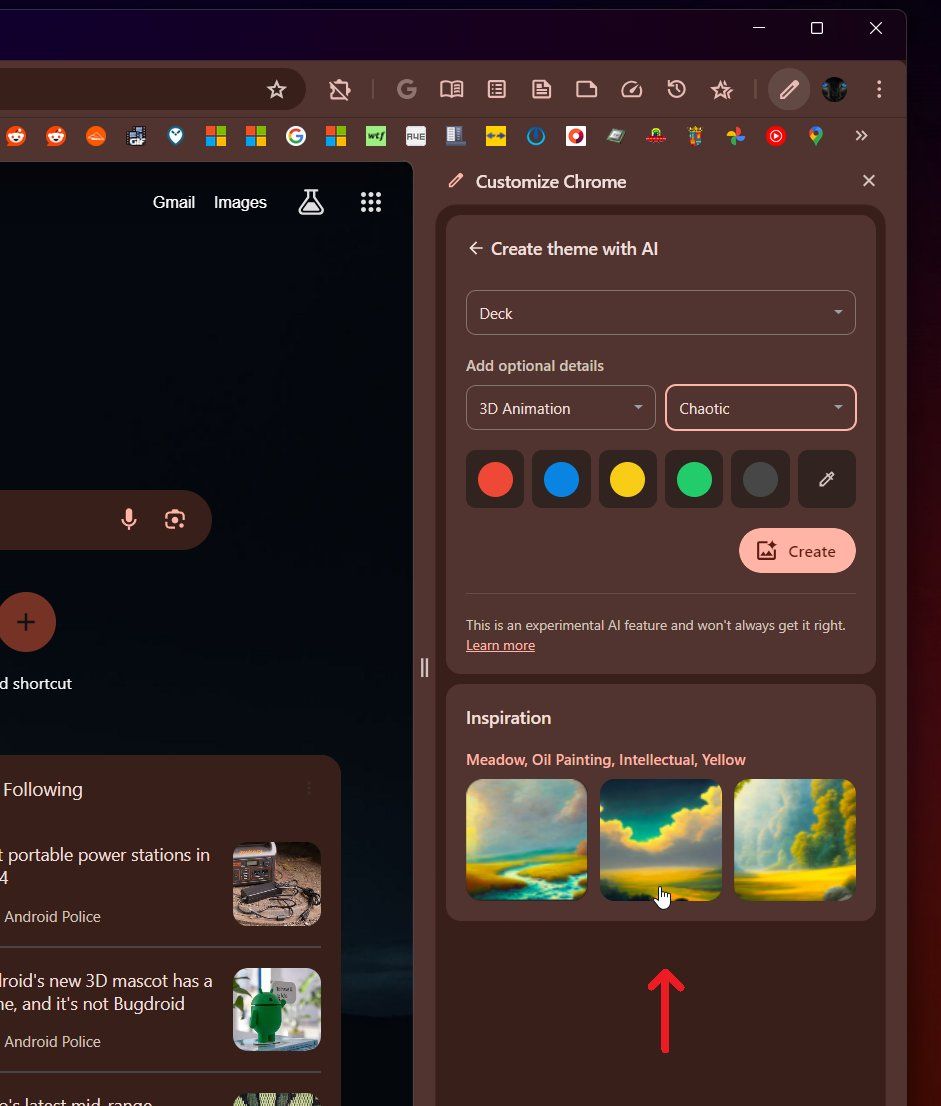The width and height of the screenshot is (941, 1106).
Task: Select the middle Meadow inspiration thumbnail
Action: 660,840
